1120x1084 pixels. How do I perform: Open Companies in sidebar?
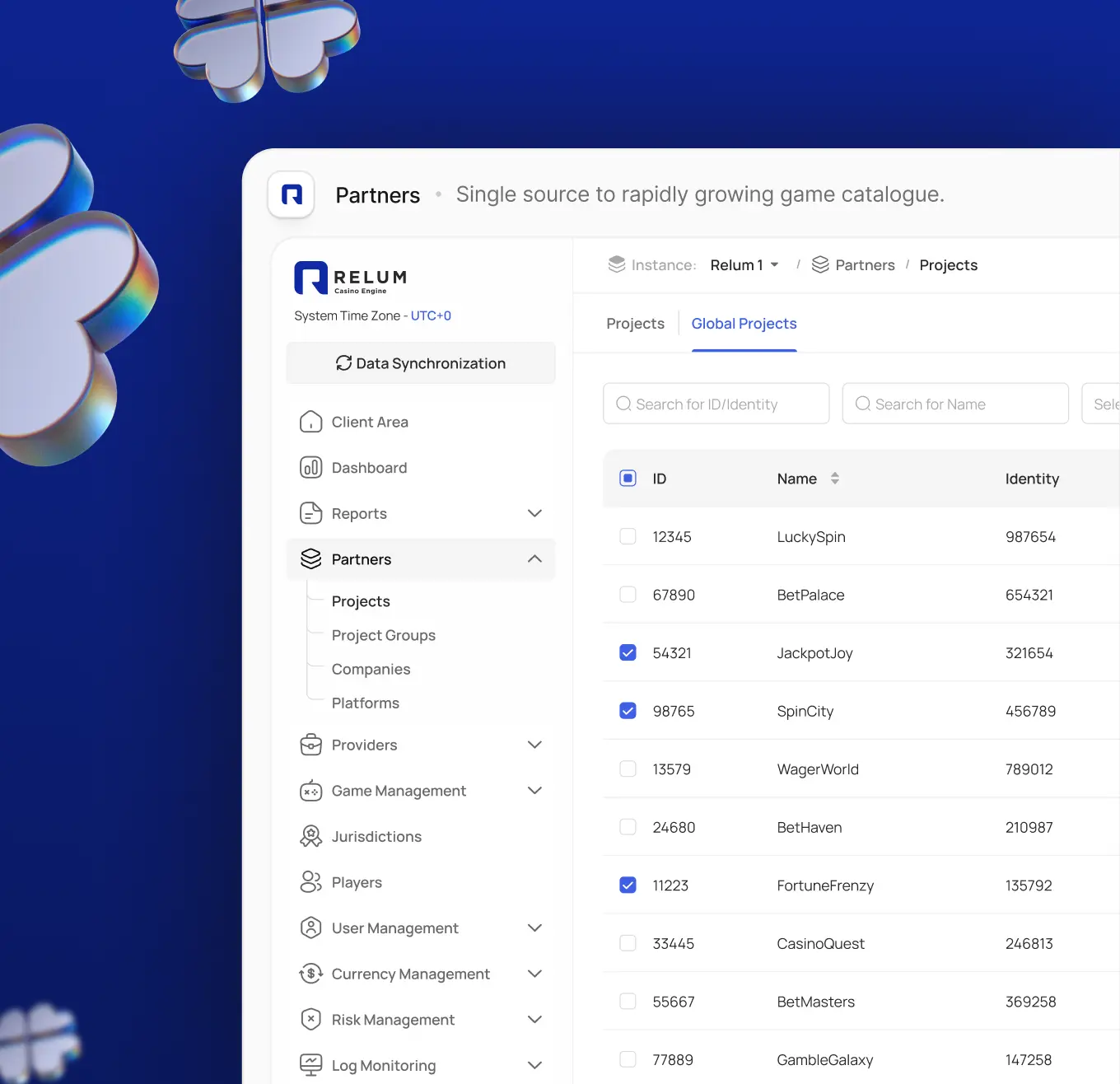[371, 669]
